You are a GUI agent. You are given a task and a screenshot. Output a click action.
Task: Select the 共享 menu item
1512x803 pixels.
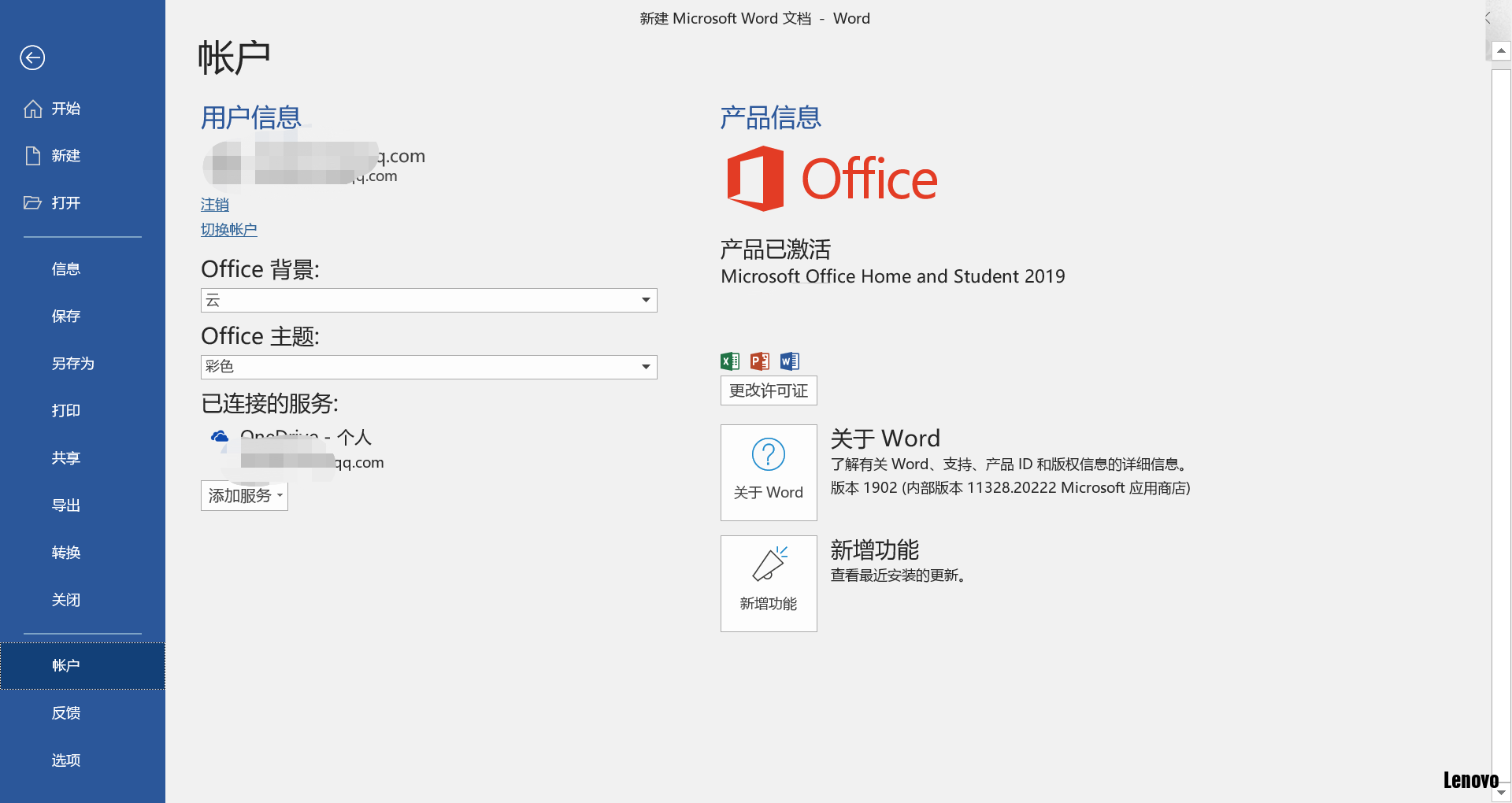point(83,458)
